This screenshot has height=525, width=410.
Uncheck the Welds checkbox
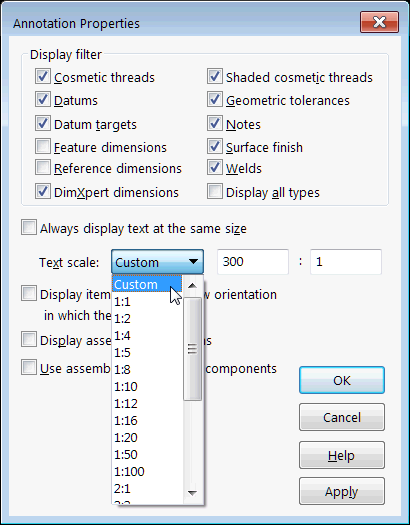[215, 168]
